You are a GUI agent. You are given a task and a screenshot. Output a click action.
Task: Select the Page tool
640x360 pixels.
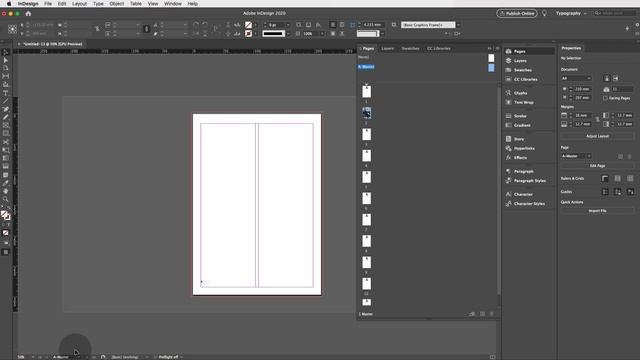pyautogui.click(x=5, y=68)
